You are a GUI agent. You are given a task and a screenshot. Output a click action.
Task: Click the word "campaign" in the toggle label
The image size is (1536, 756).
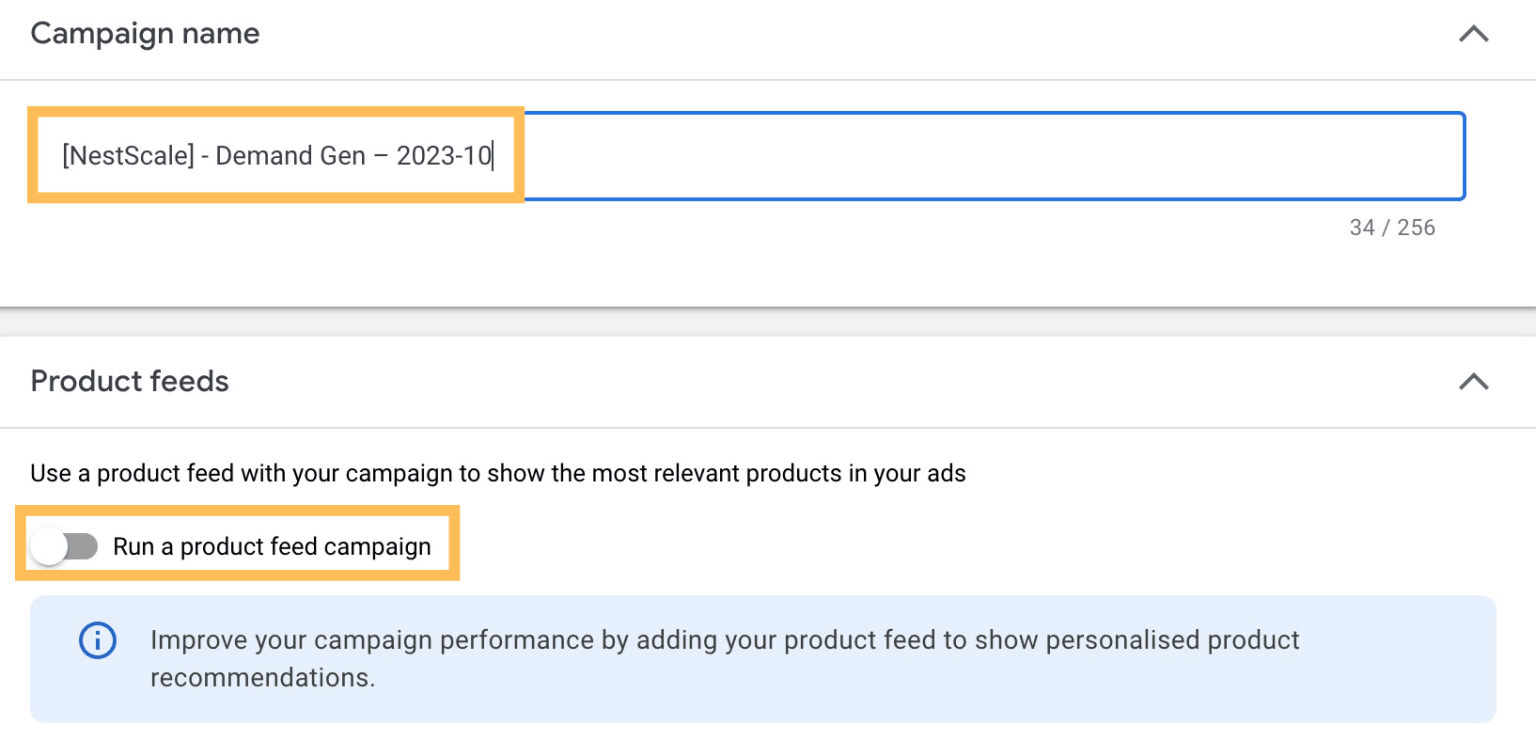[384, 547]
